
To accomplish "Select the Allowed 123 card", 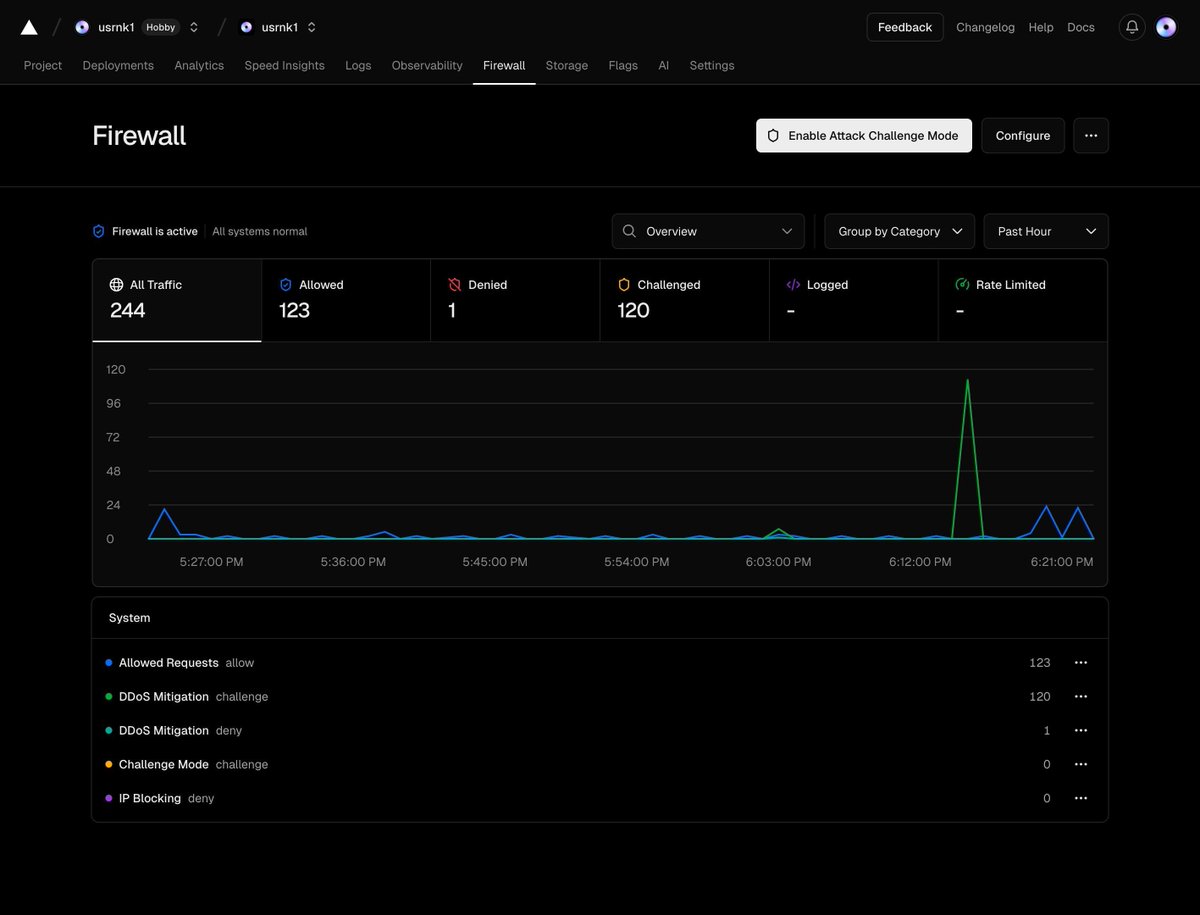I will [x=346, y=301].
